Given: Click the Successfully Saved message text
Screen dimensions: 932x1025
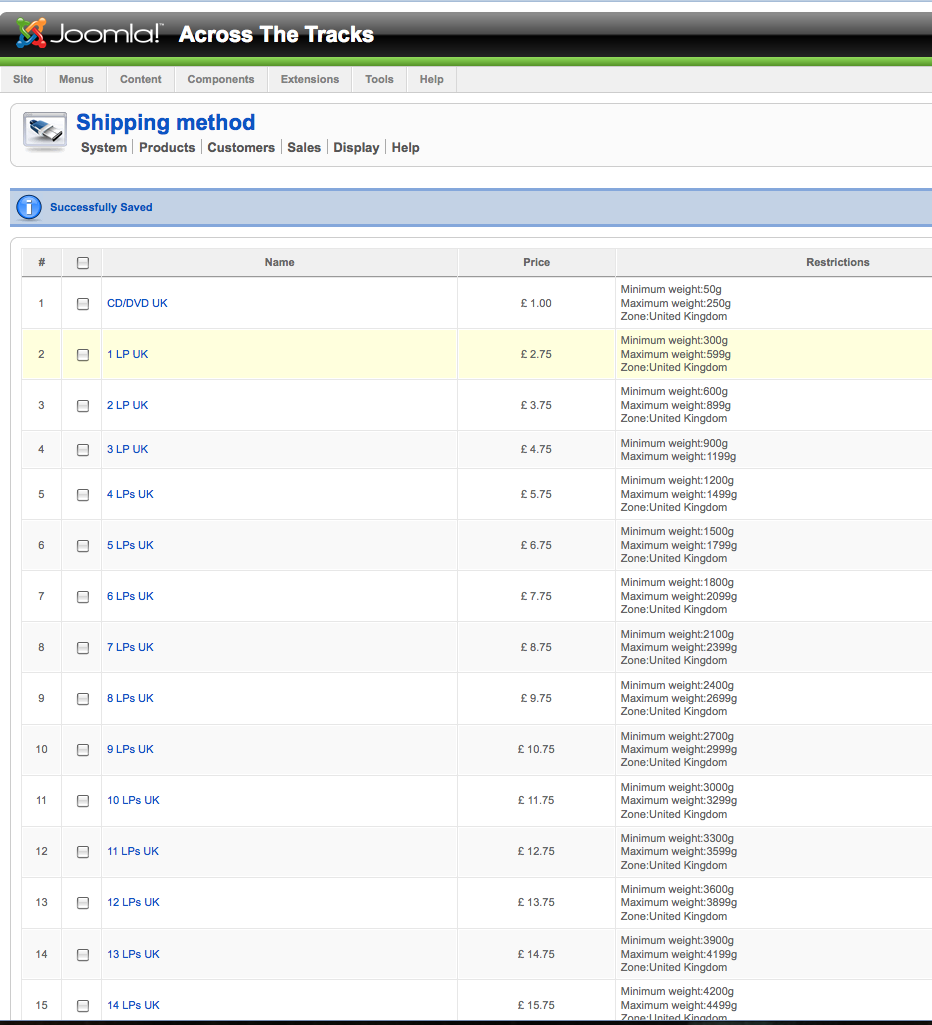Looking at the screenshot, I should click(x=101, y=207).
